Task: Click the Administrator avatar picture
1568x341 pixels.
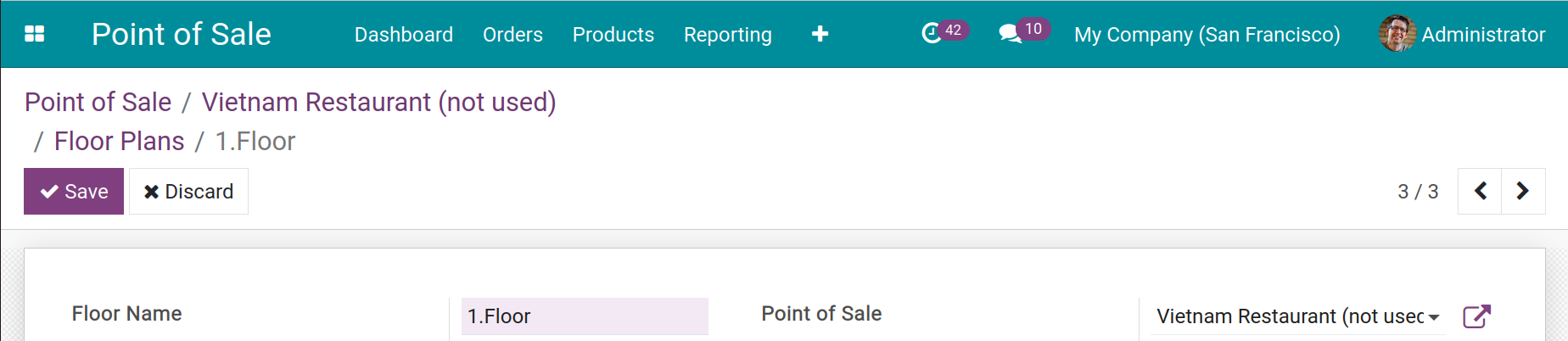Action: pos(1397,34)
